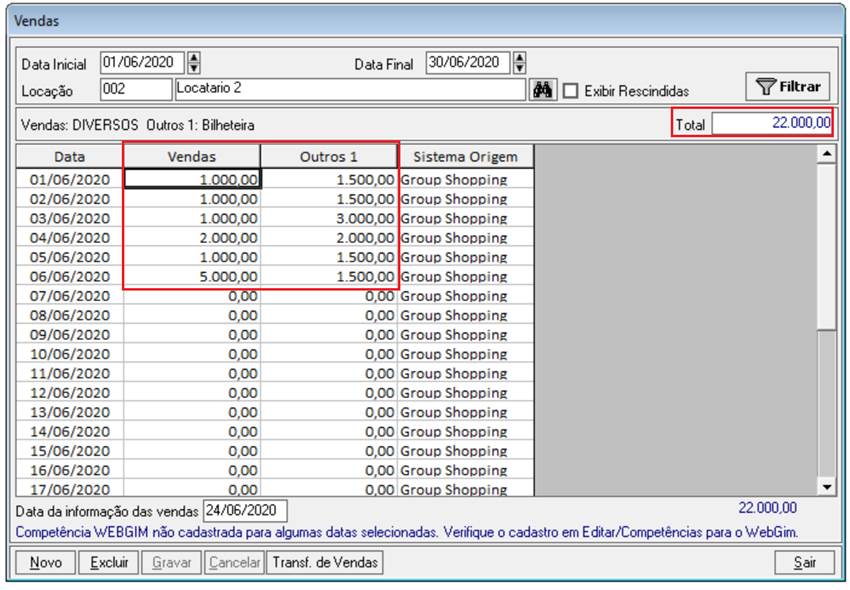Viewport: 850px width, 590px height.
Task: Select Sistema Origem cell for 05/06/2020
Action: tap(466, 257)
